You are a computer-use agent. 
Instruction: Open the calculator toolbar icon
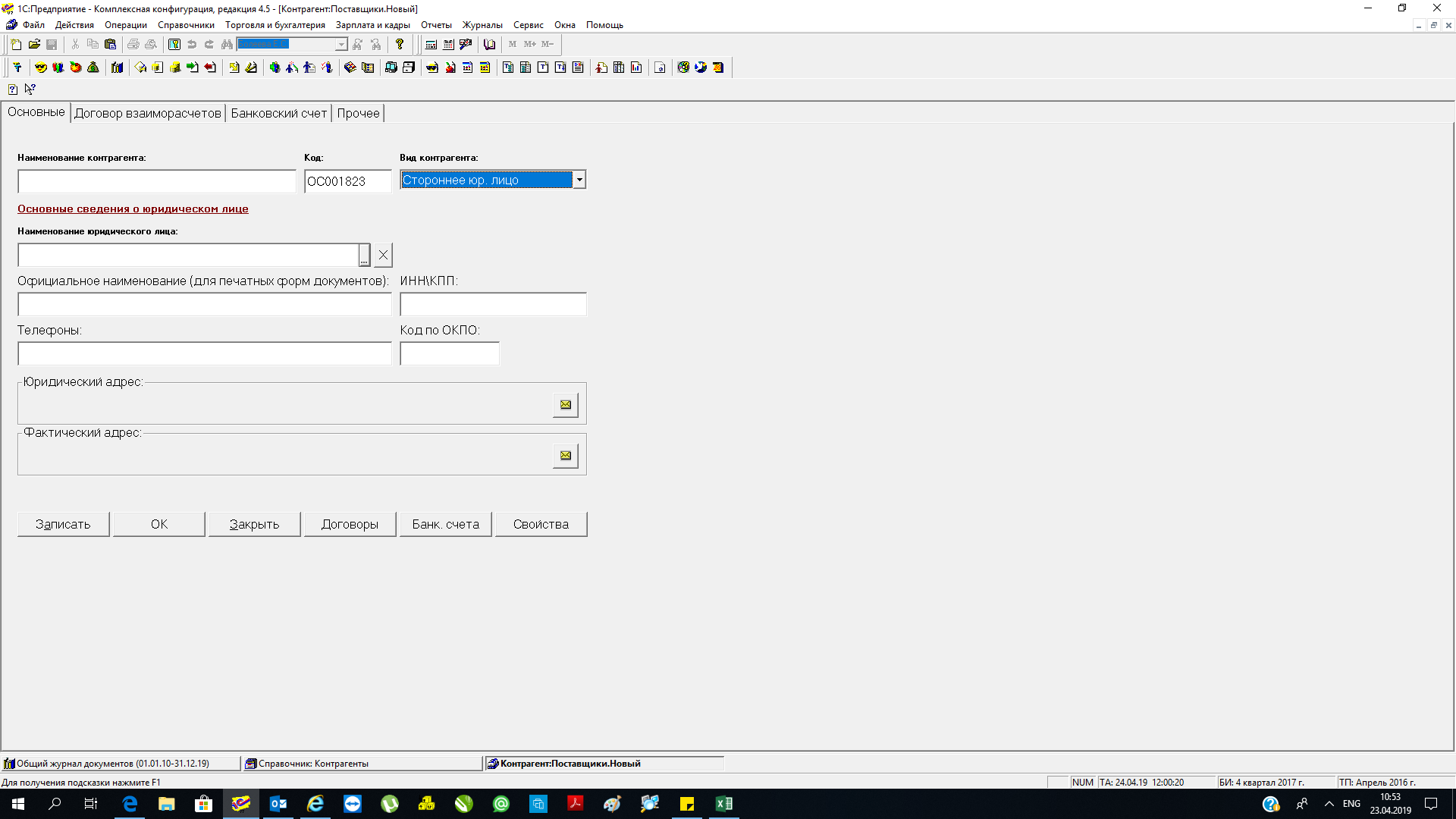(431, 45)
